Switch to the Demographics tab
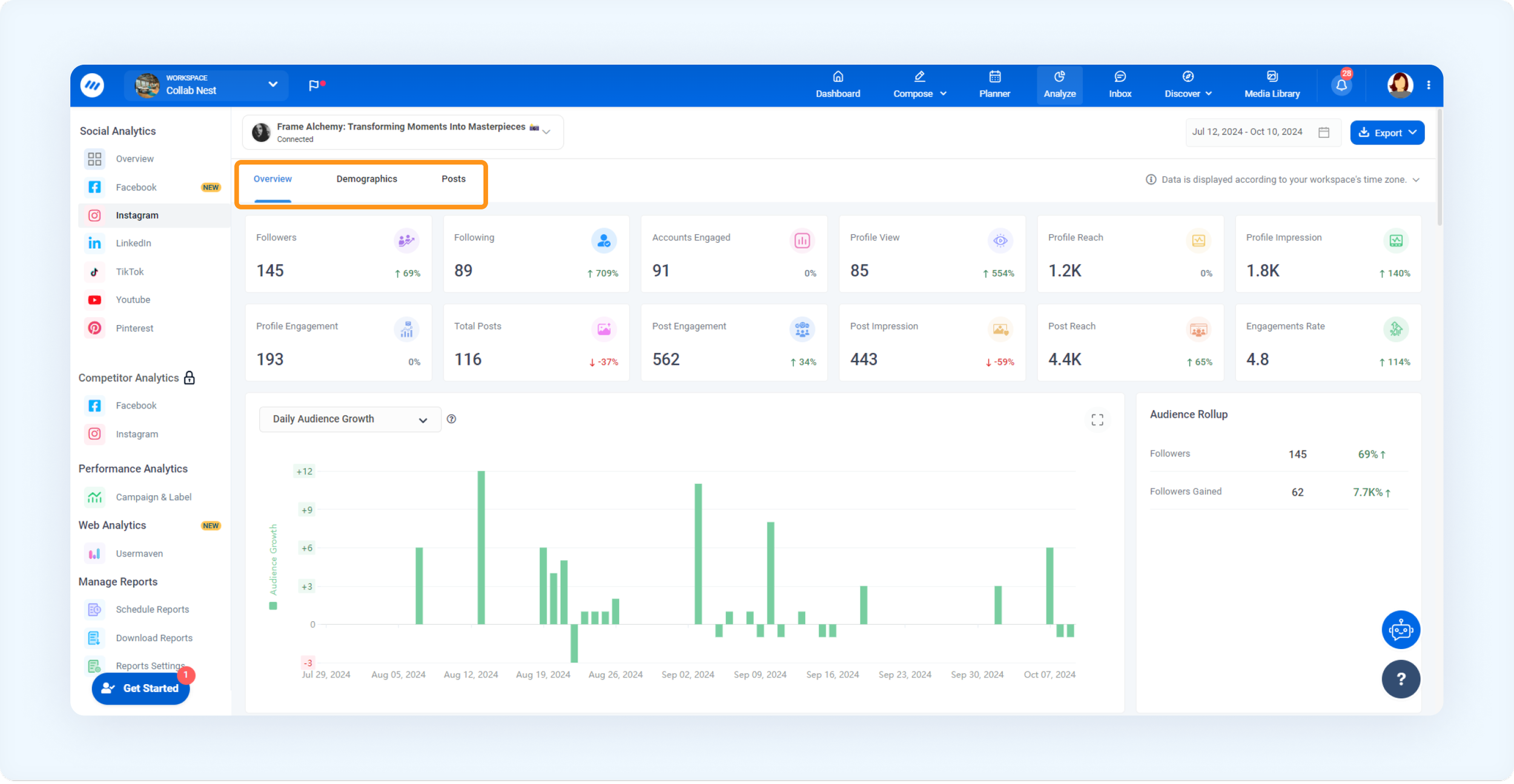The image size is (1514, 784). pos(366,179)
